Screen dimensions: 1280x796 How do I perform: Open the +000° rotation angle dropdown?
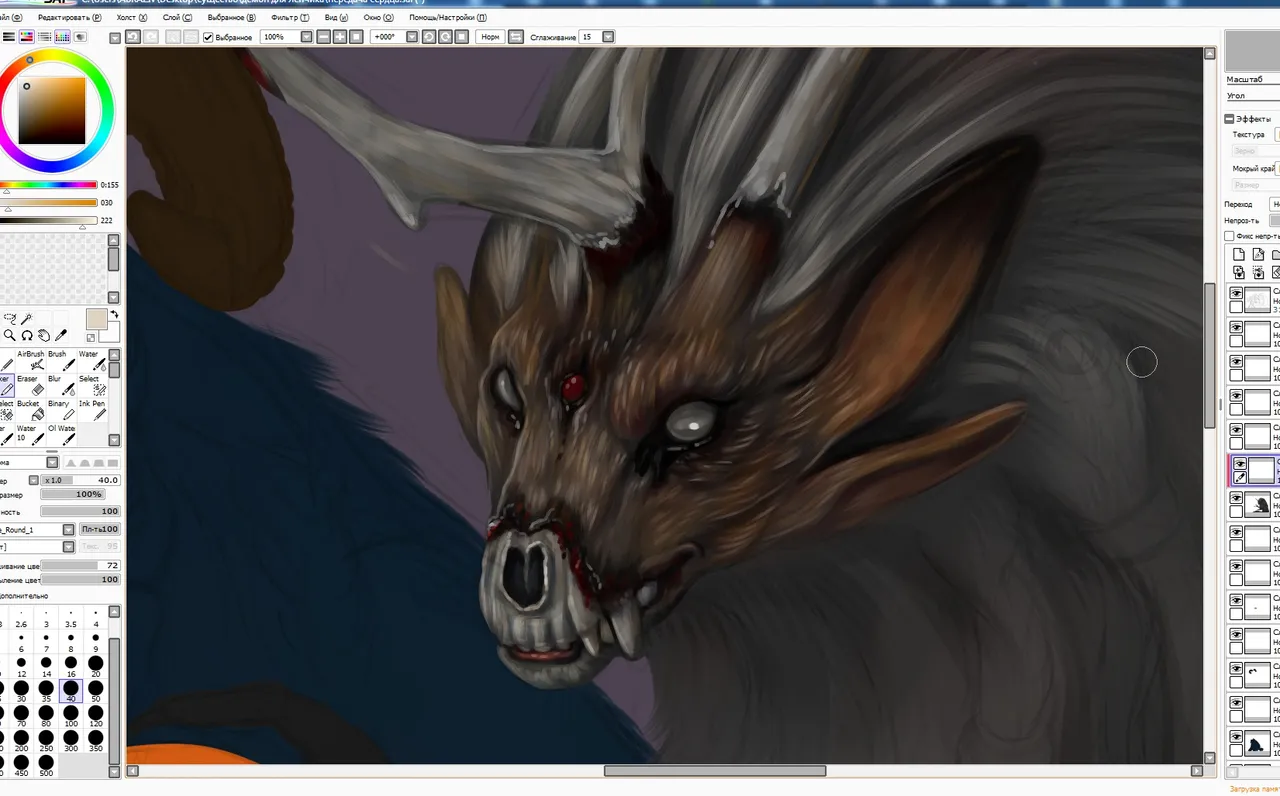click(x=412, y=37)
